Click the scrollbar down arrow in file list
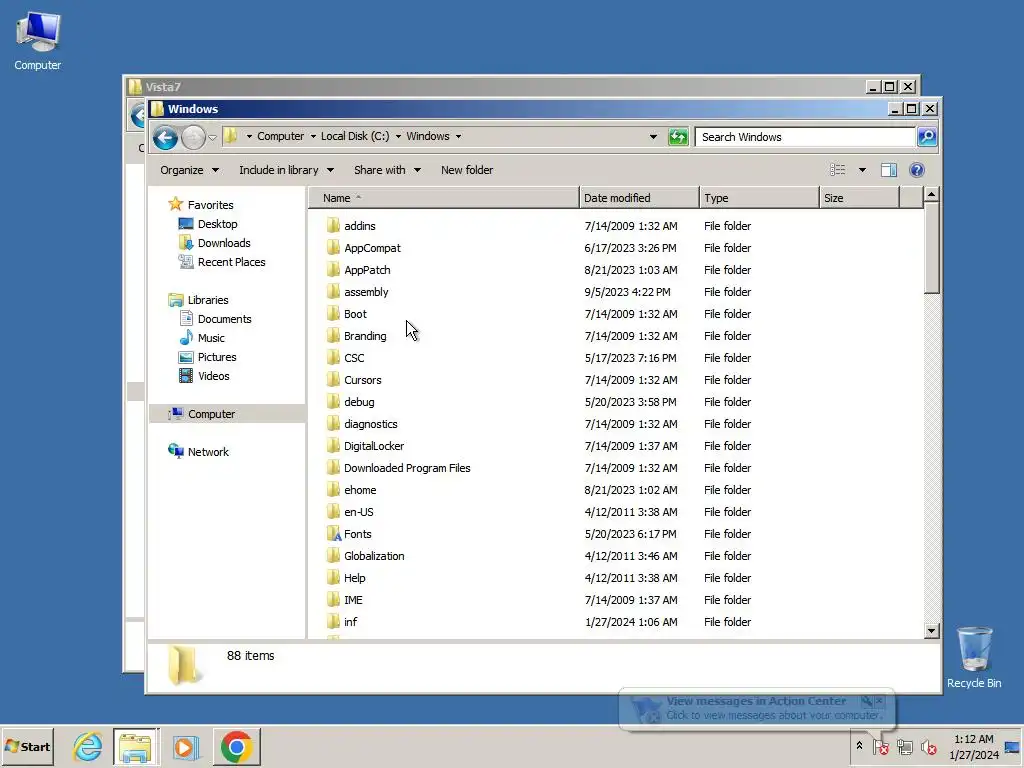Viewport: 1024px width, 768px height. point(932,631)
